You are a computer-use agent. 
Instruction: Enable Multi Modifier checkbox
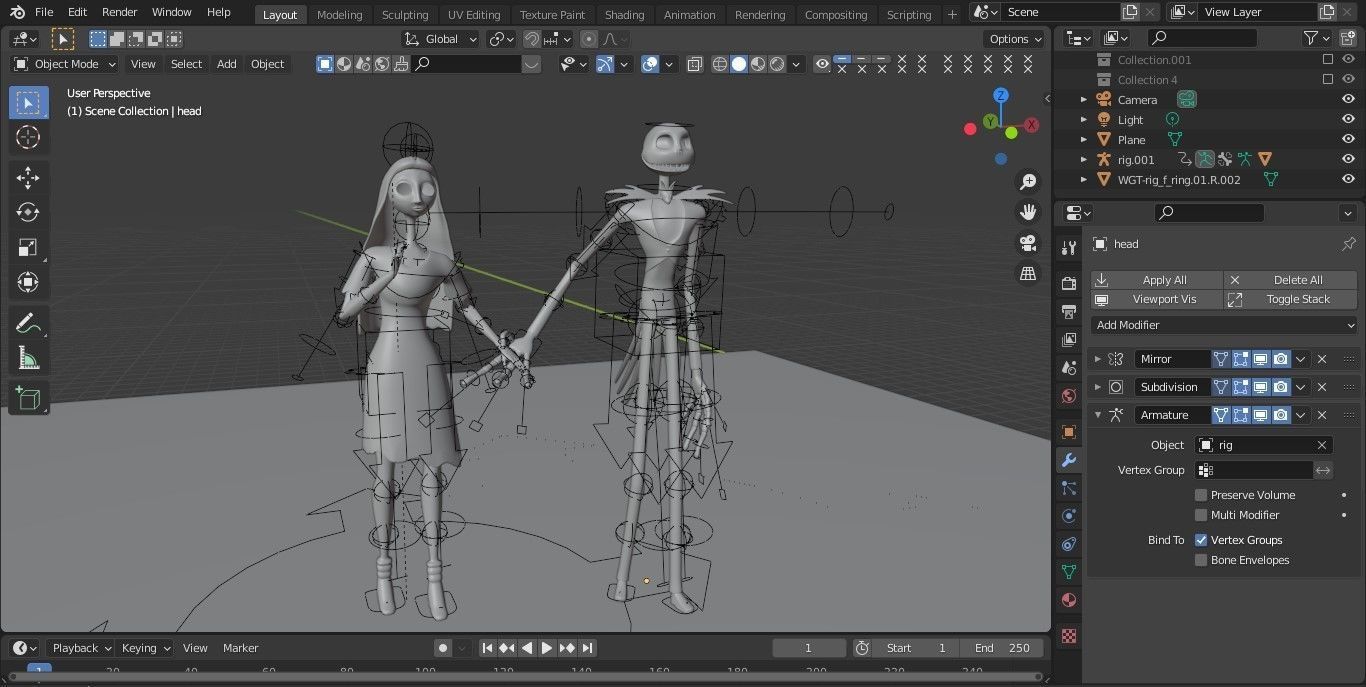(1201, 515)
